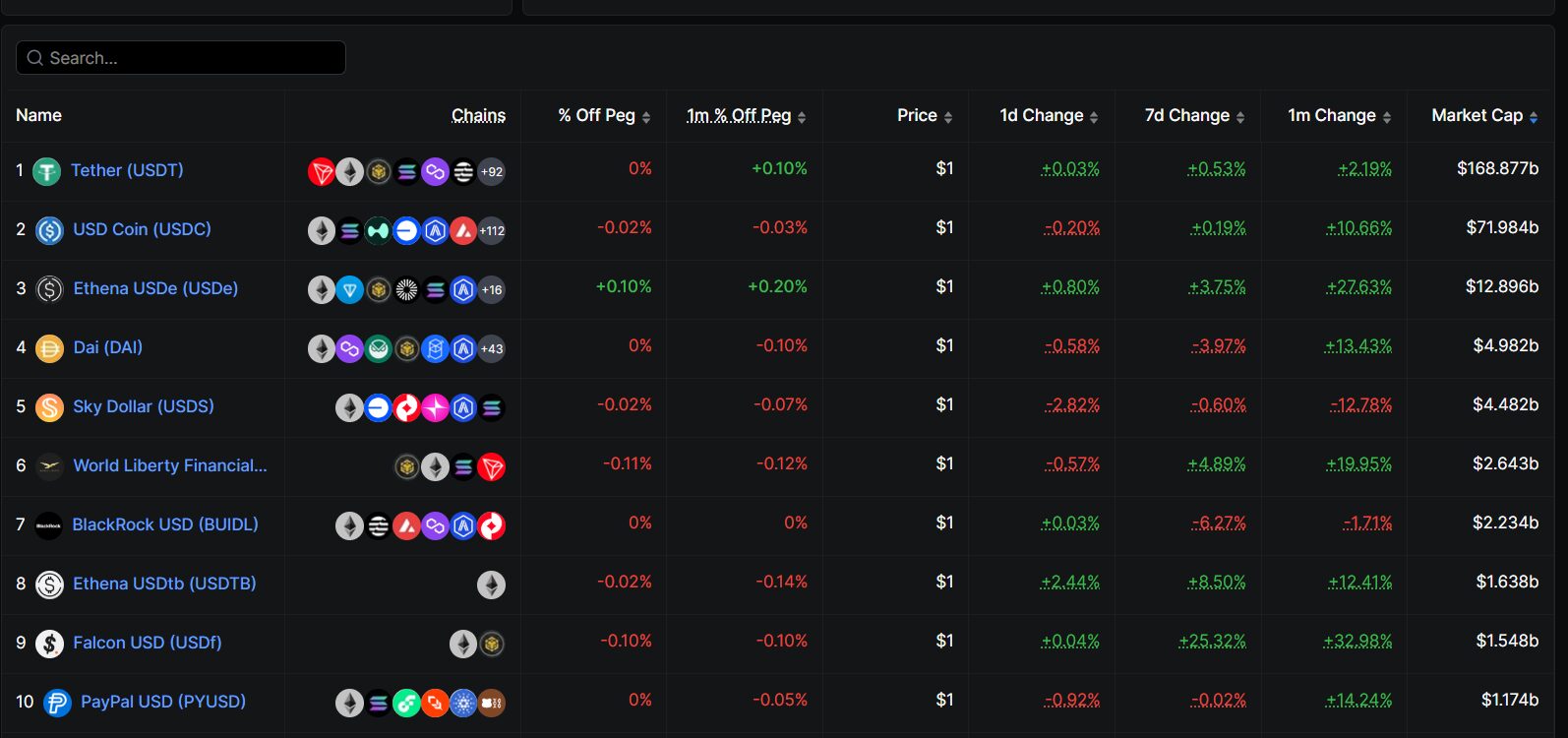
Task: Click the +27.63% 1m change value
Action: click(1358, 287)
